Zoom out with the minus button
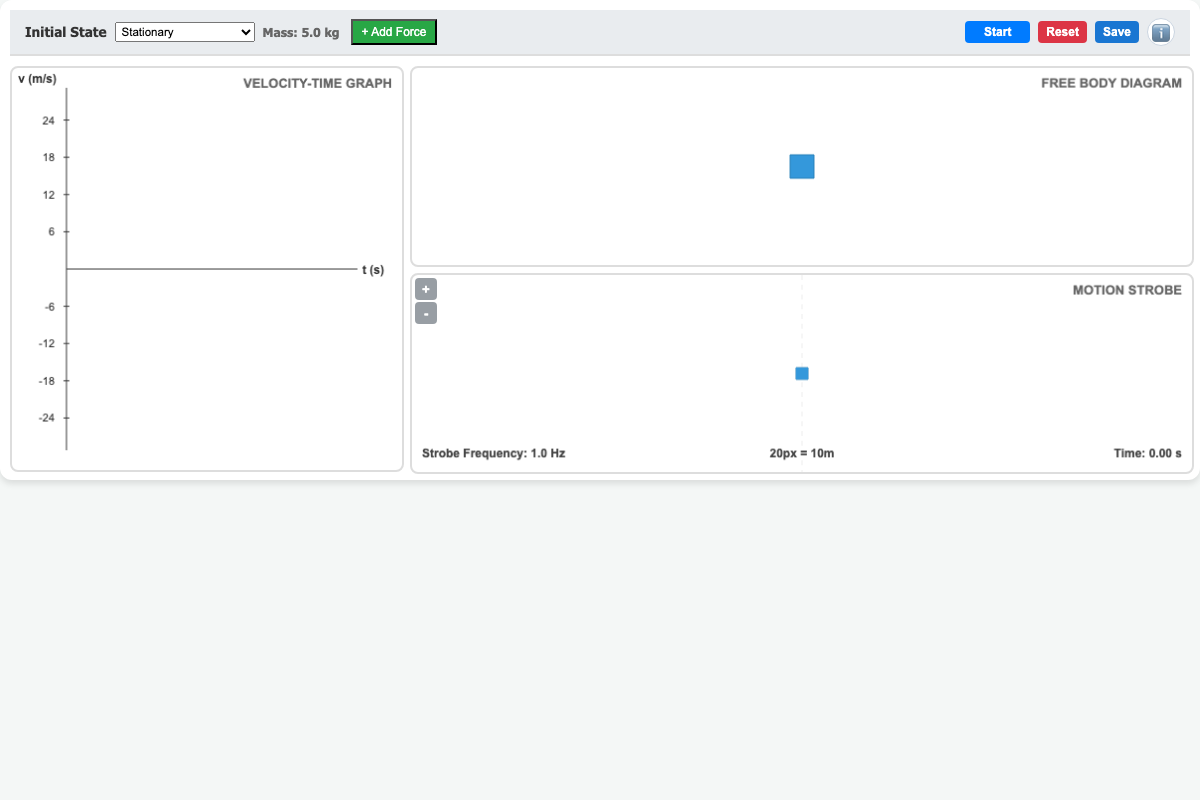The width and height of the screenshot is (1200, 800). [426, 314]
